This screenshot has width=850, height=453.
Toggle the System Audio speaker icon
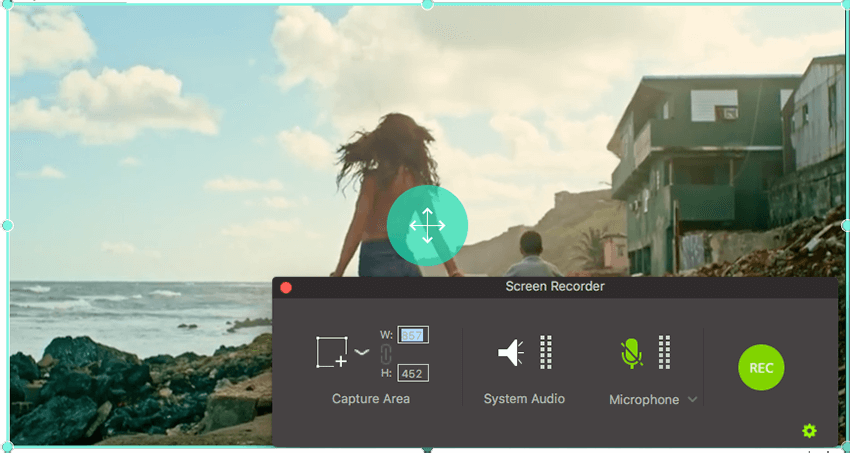511,352
